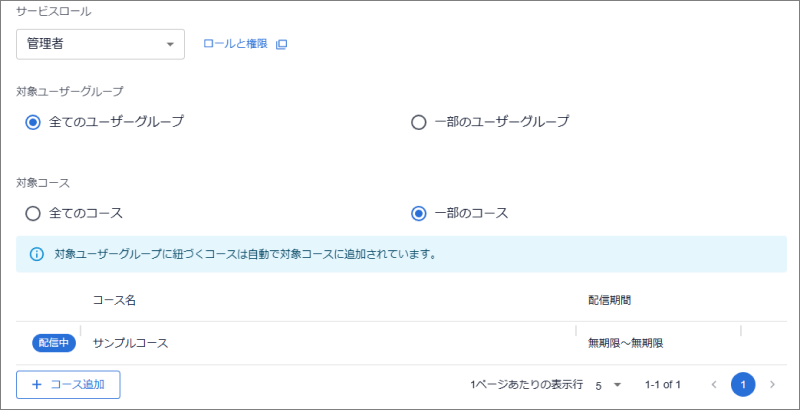Go to the previous page with left chevron

[713, 385]
